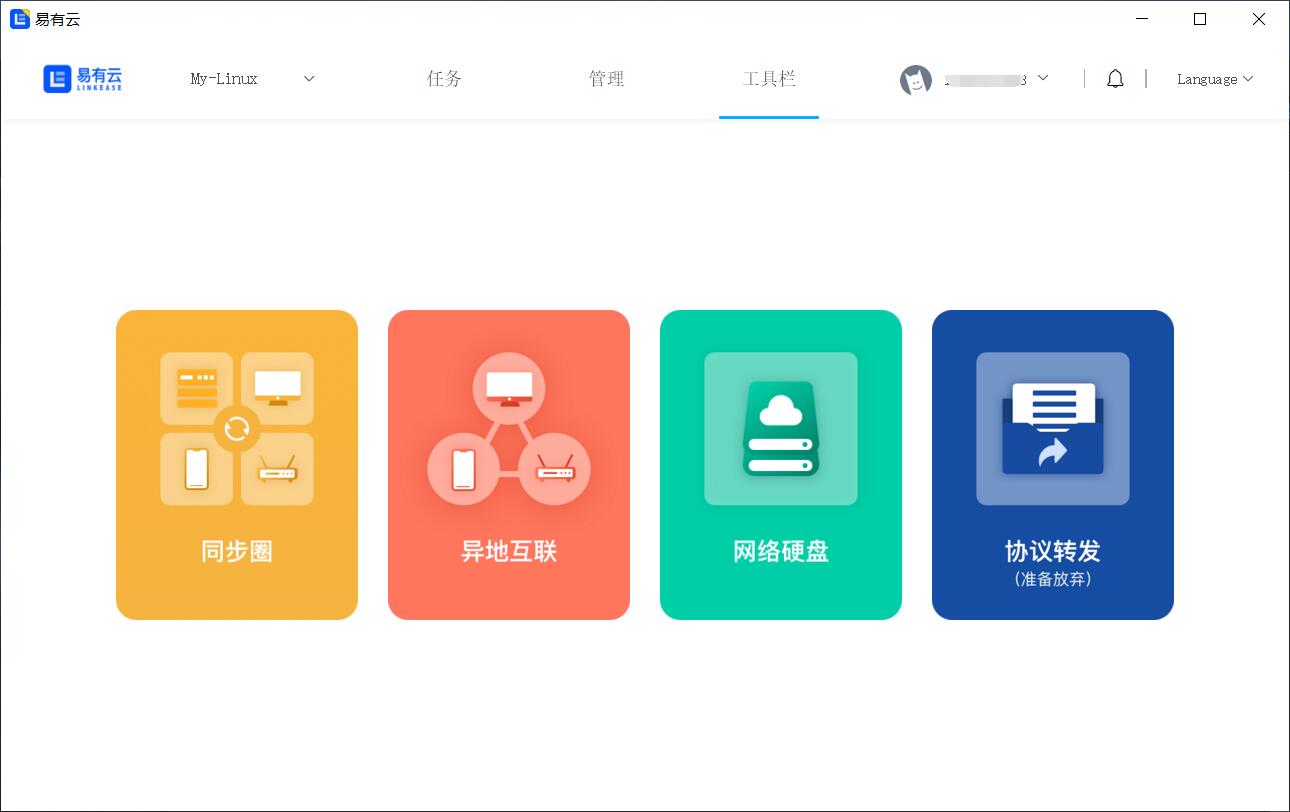Open the 协议转发 protocol forwarding card
The height and width of the screenshot is (812, 1290).
click(x=1053, y=465)
